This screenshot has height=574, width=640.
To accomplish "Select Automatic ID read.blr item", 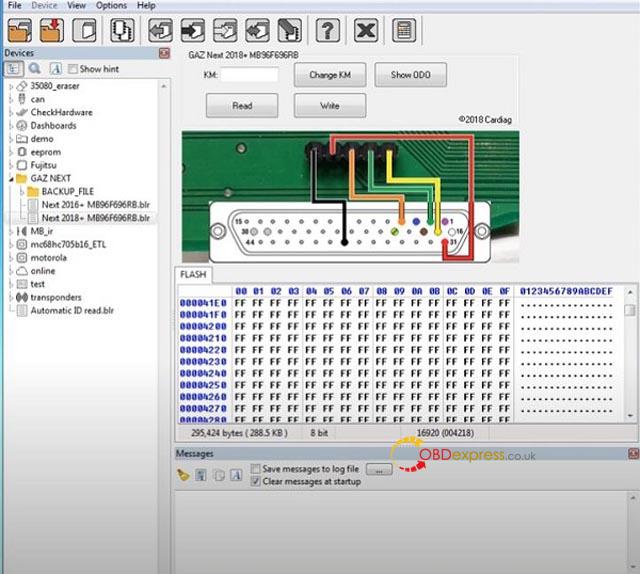I will pyautogui.click(x=72, y=311).
